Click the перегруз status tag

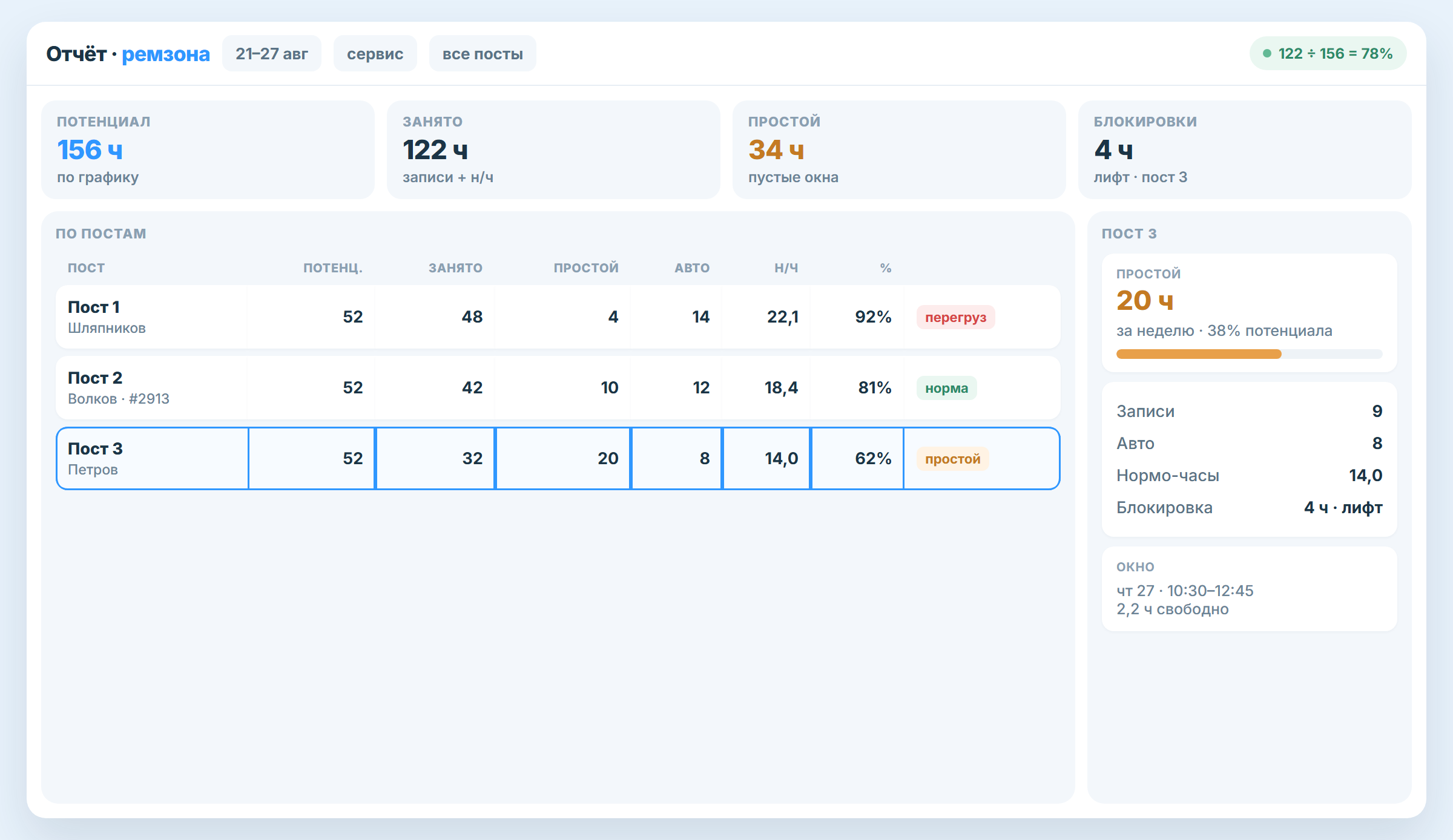coord(955,317)
